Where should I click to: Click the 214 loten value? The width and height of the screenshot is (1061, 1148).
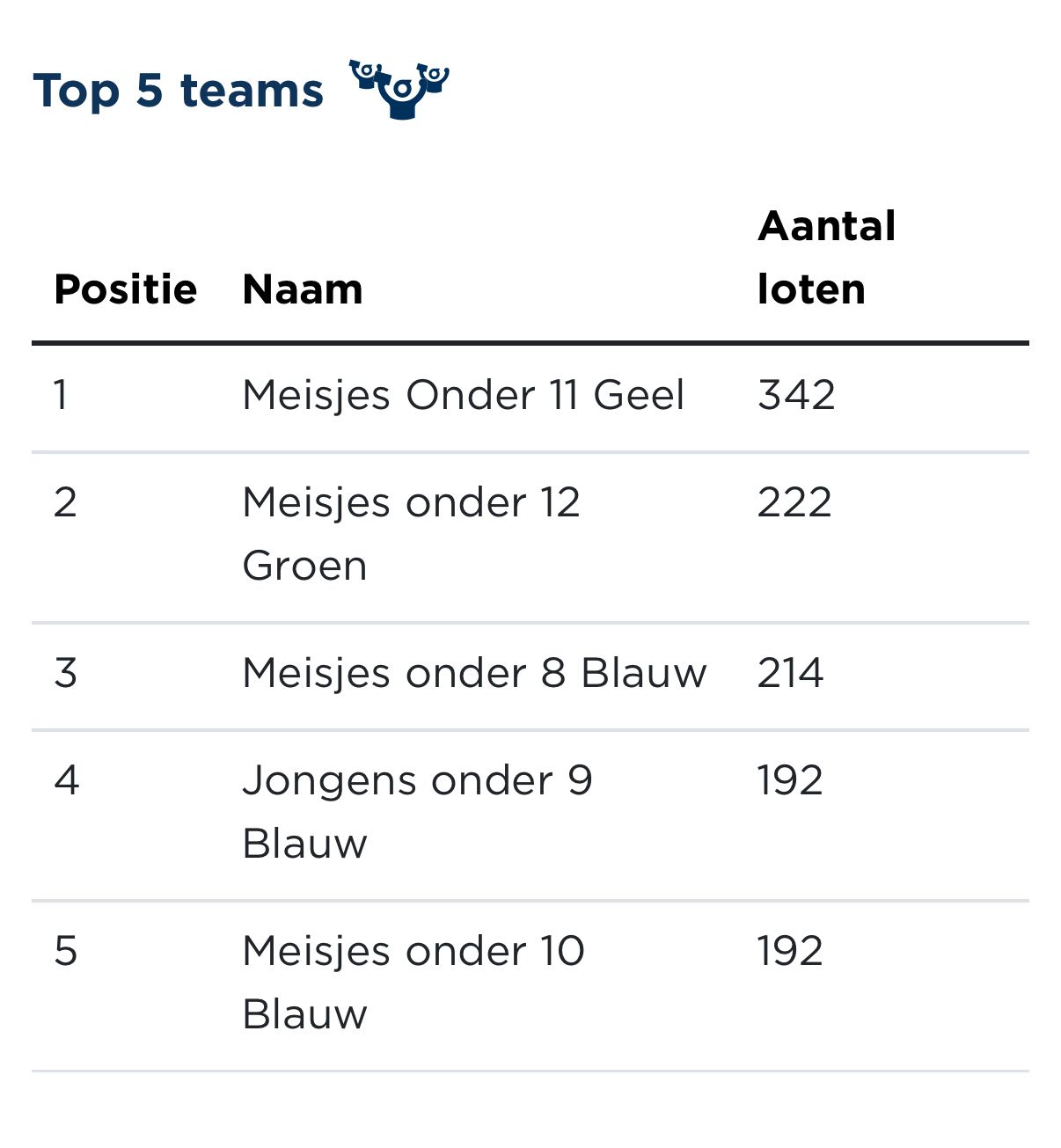click(x=790, y=674)
